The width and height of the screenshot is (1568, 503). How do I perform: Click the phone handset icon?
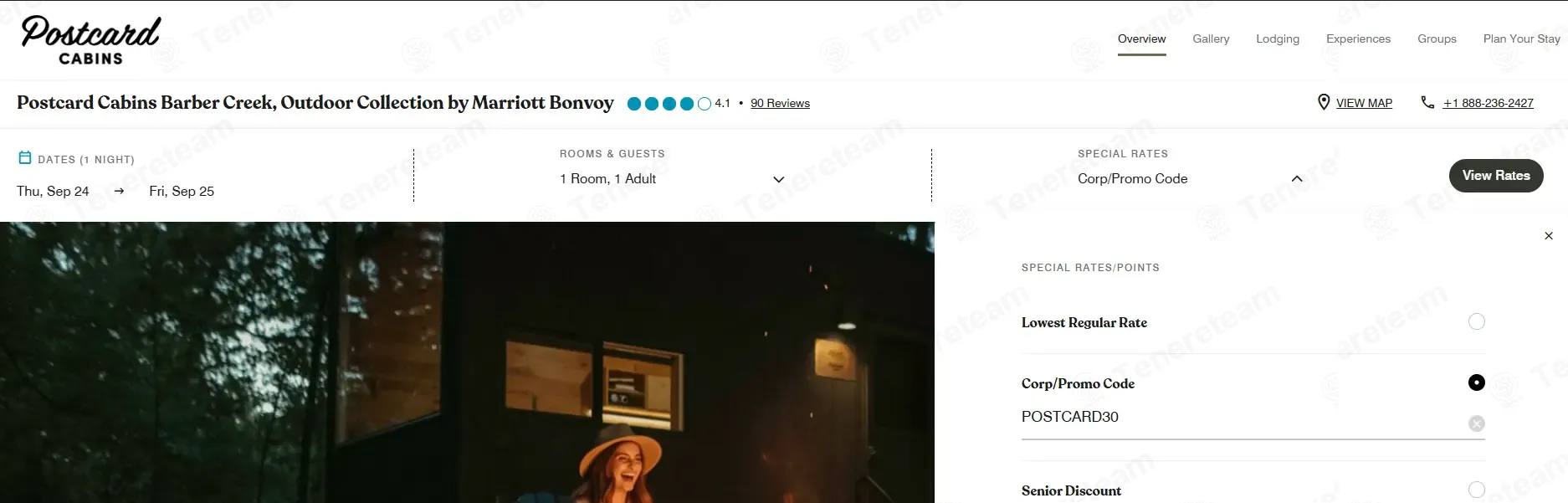tap(1427, 102)
